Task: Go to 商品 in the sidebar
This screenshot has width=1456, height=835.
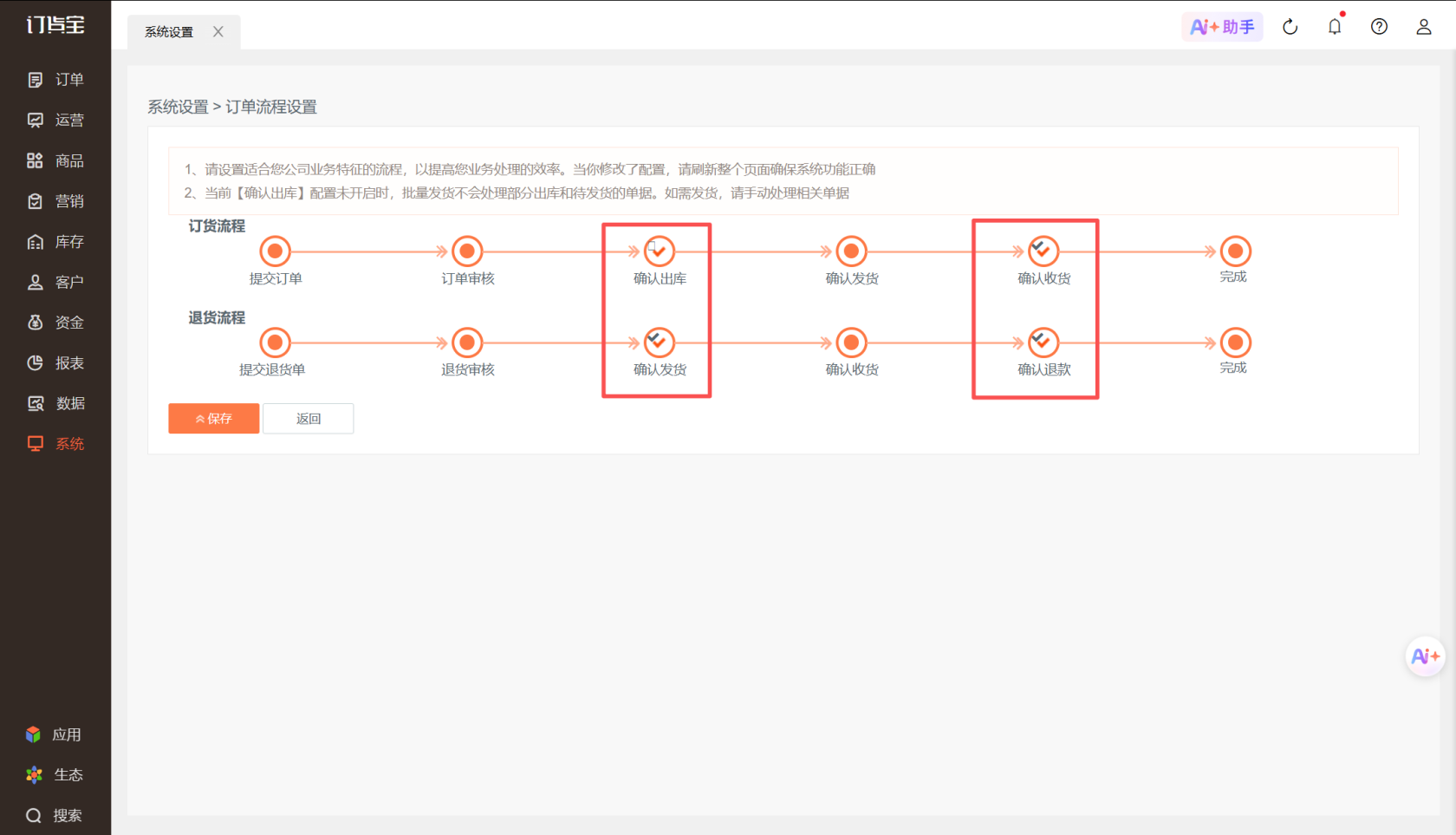Action: tap(55, 160)
